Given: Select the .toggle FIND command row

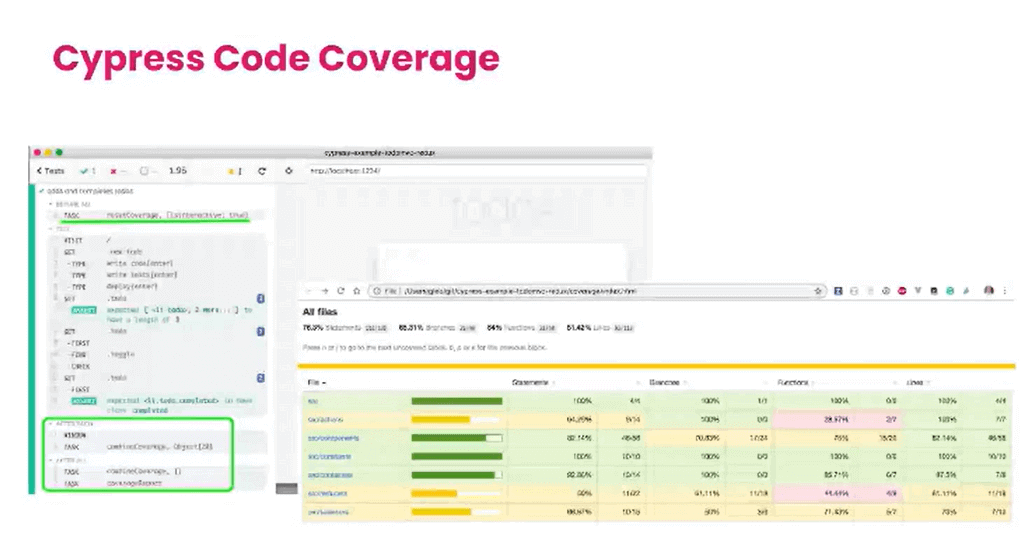Looking at the screenshot, I should (160, 355).
